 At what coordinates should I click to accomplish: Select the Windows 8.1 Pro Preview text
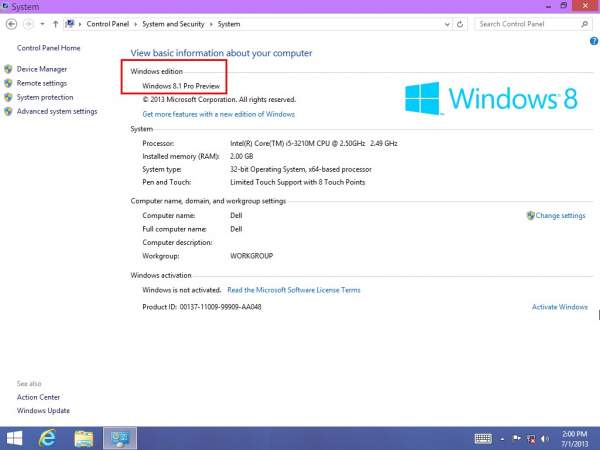click(181, 86)
